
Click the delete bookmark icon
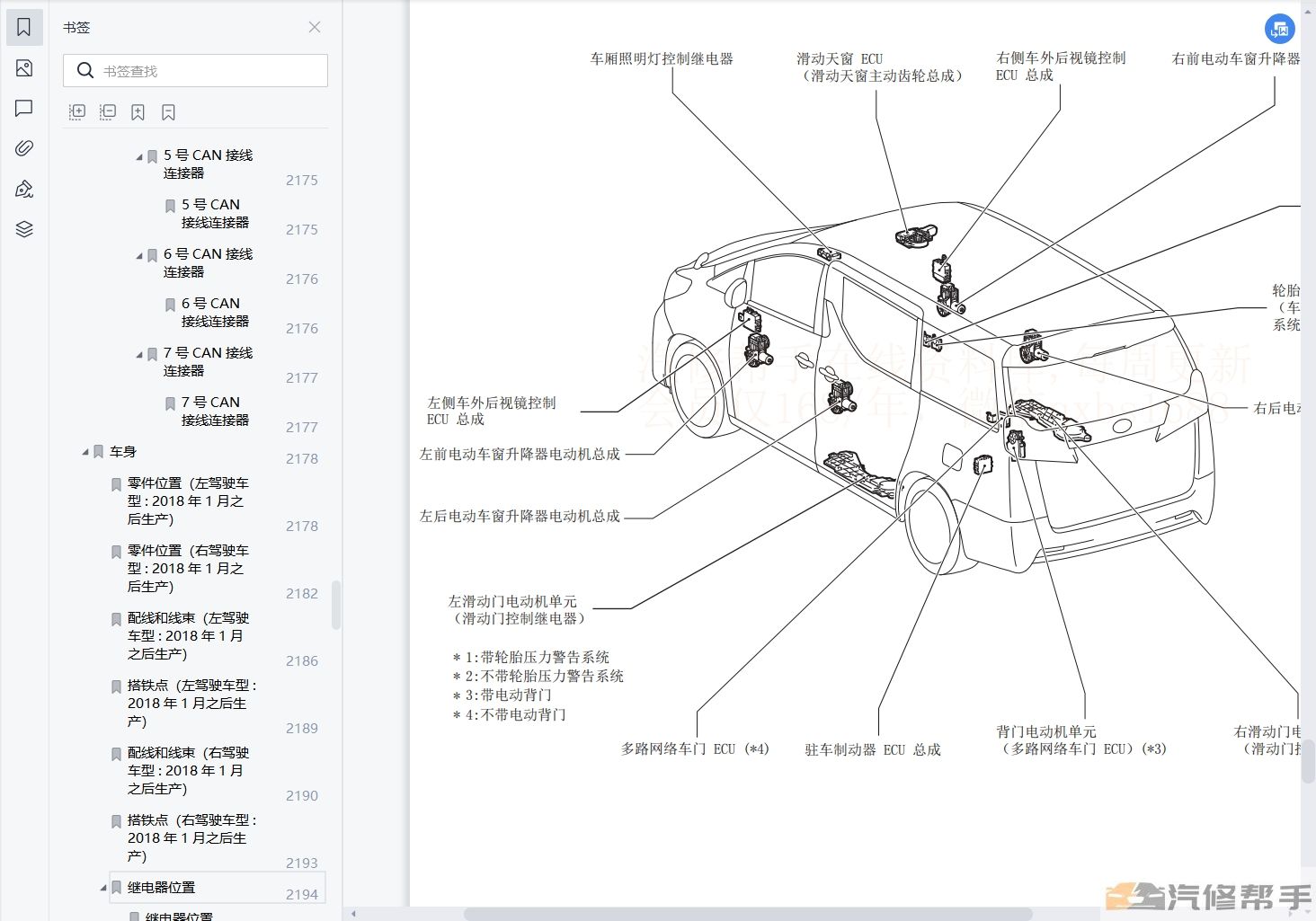(168, 112)
